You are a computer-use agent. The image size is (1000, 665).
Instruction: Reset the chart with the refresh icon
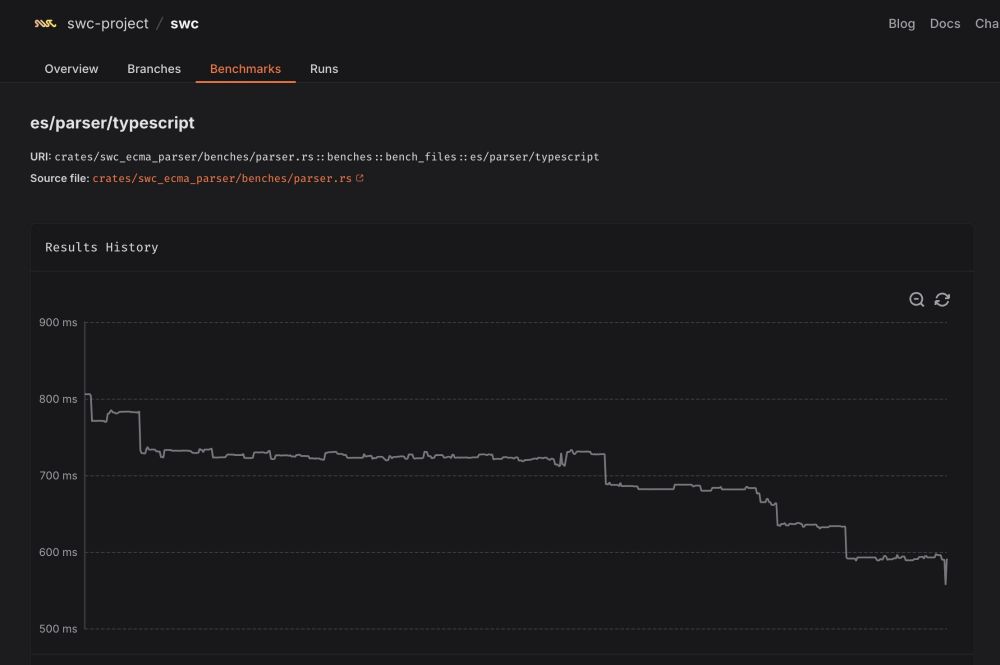click(942, 300)
